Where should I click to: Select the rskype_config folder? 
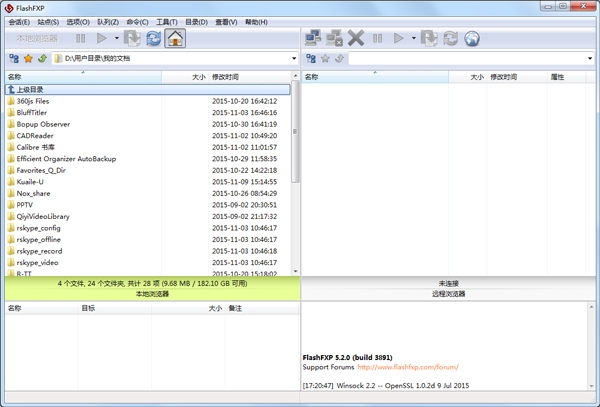tap(148, 228)
